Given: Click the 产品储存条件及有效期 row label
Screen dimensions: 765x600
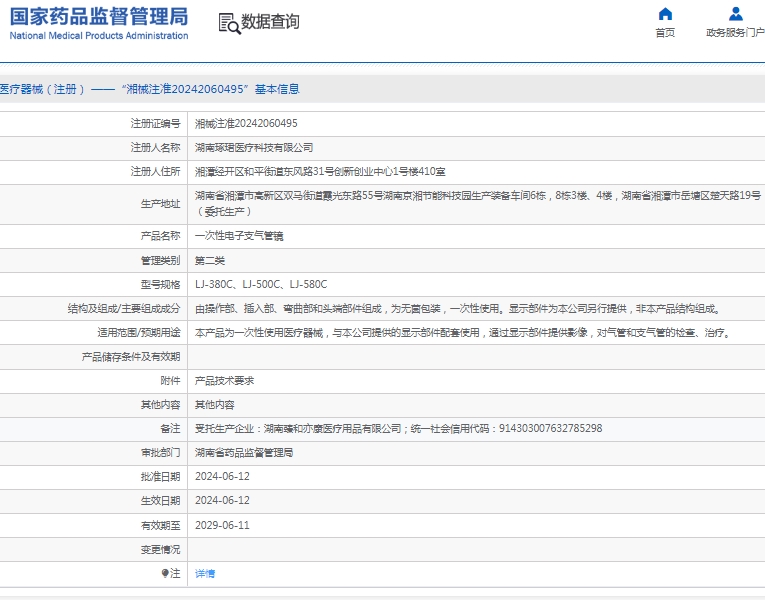Looking at the screenshot, I should click(x=131, y=357).
